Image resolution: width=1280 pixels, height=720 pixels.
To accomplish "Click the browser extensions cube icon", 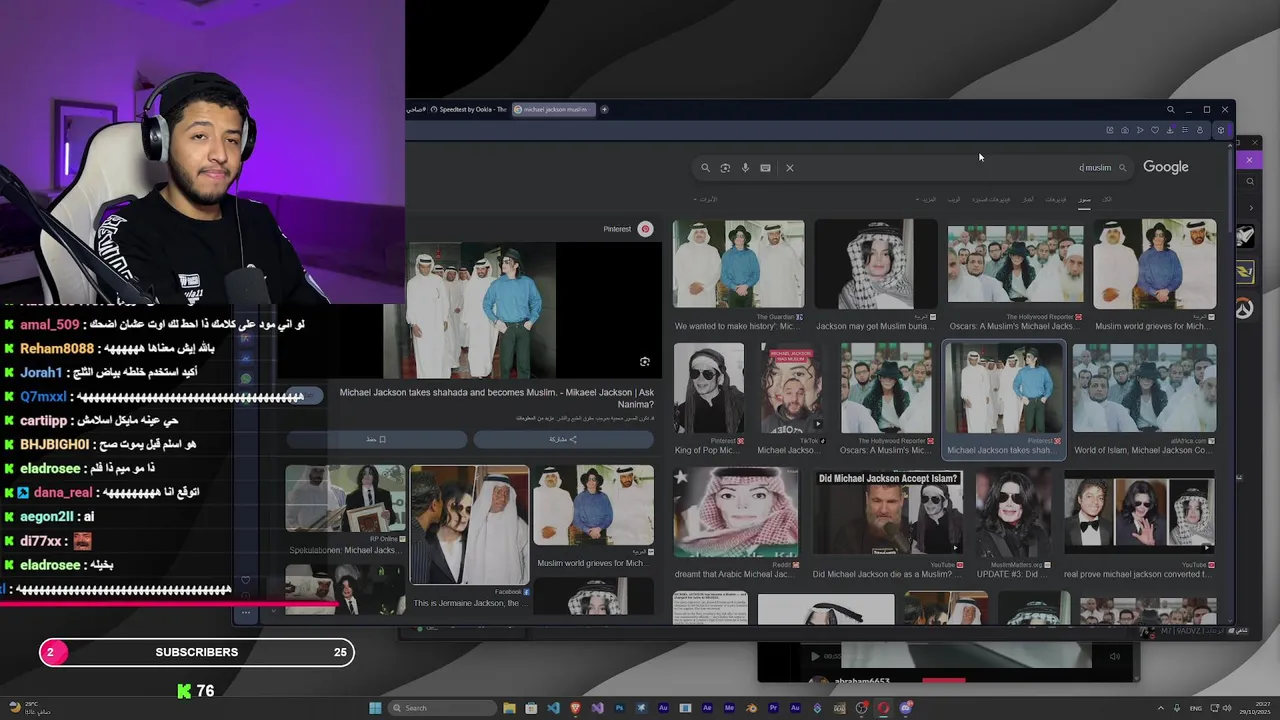I will 1220,130.
